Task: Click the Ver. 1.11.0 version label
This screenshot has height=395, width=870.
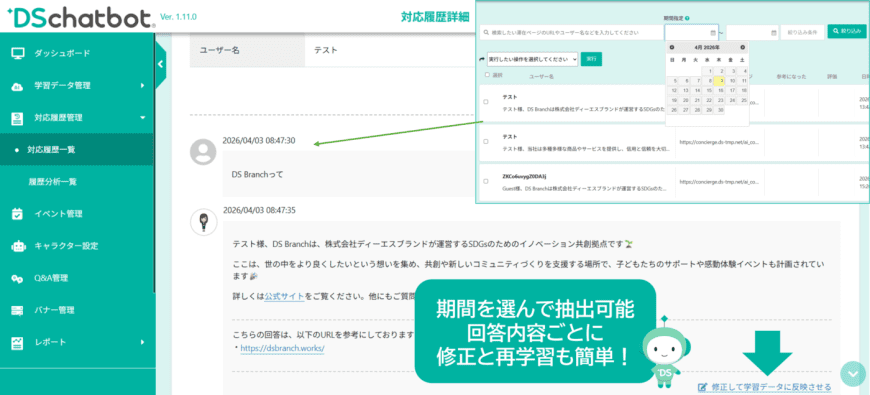Action: click(178, 17)
